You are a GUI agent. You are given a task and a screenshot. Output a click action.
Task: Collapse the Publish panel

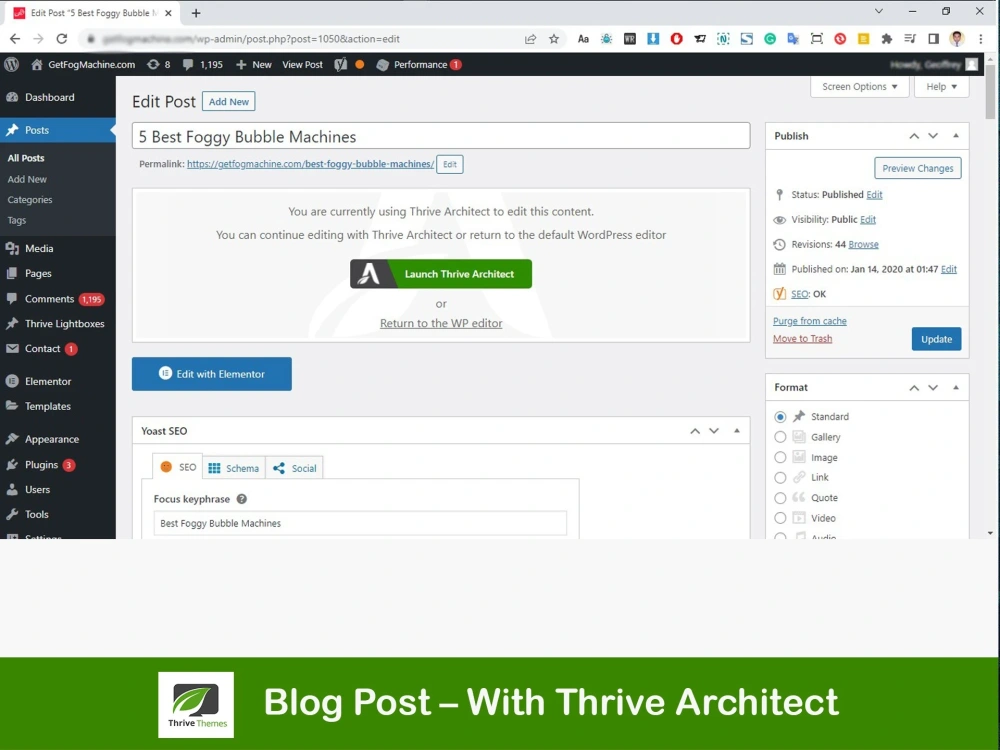coord(955,136)
